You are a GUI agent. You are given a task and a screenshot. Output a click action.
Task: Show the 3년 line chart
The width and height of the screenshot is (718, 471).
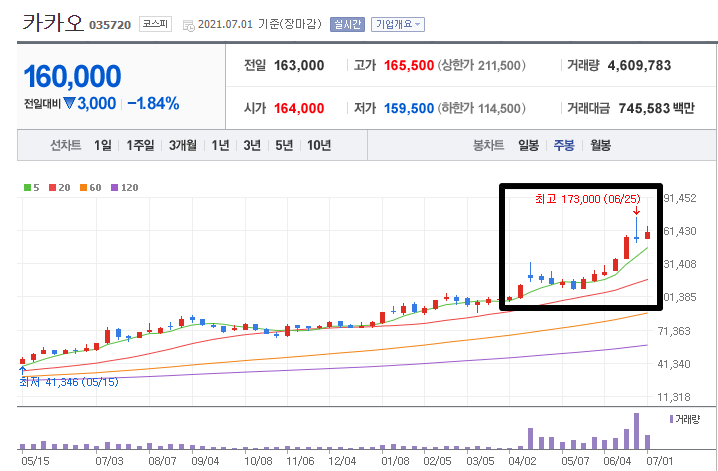[252, 146]
